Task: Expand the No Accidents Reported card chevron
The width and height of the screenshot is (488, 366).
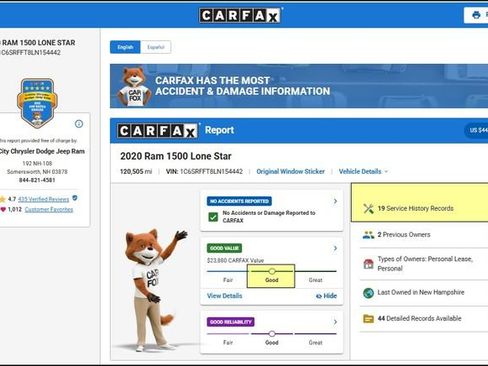Action: tap(335, 201)
